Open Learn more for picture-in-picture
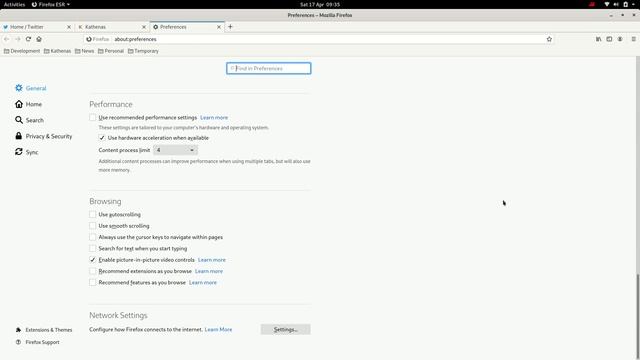The height and width of the screenshot is (360, 640). 211,260
